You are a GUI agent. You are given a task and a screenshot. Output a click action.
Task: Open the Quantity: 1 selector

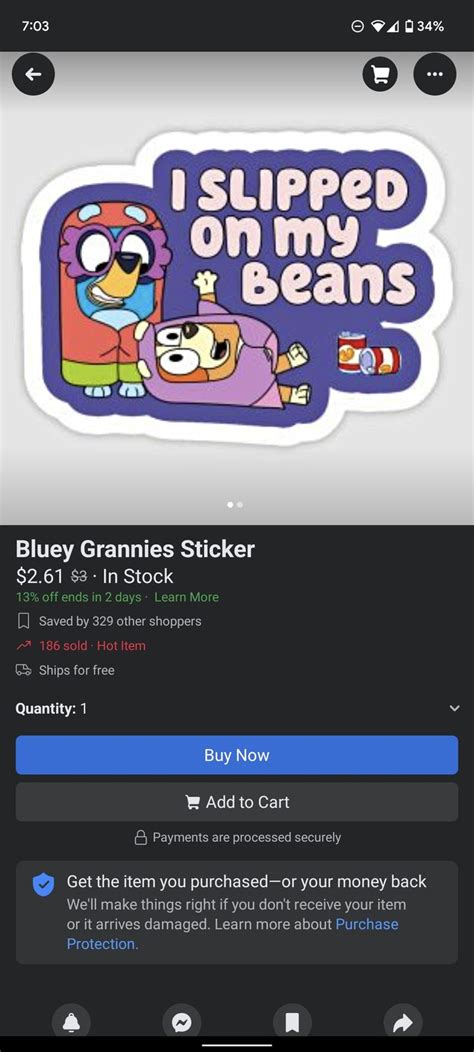237,708
